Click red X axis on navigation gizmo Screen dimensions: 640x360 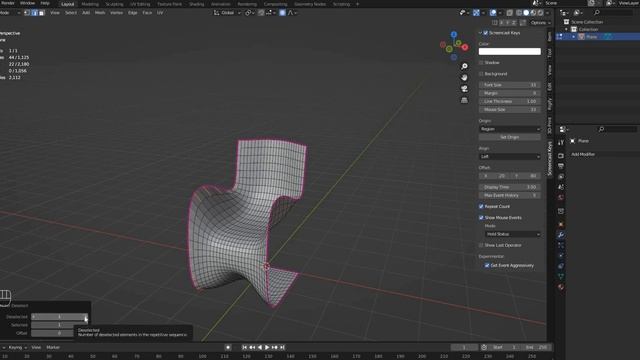coord(464,47)
